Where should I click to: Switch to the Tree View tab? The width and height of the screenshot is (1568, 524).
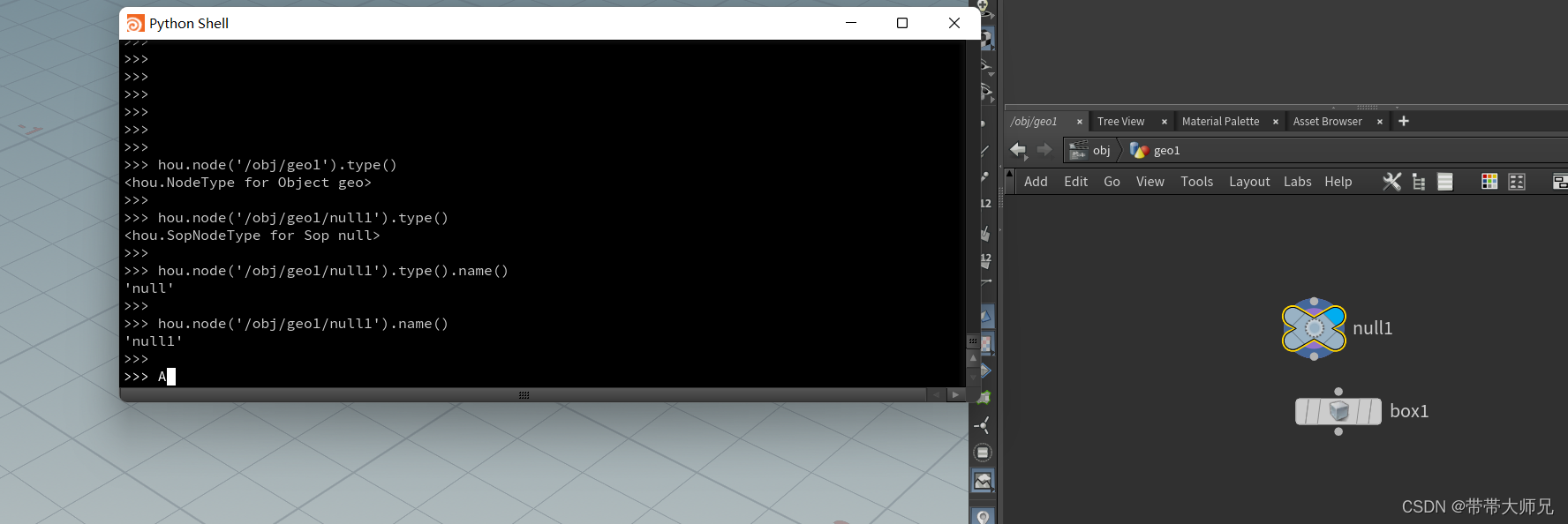tap(1120, 122)
